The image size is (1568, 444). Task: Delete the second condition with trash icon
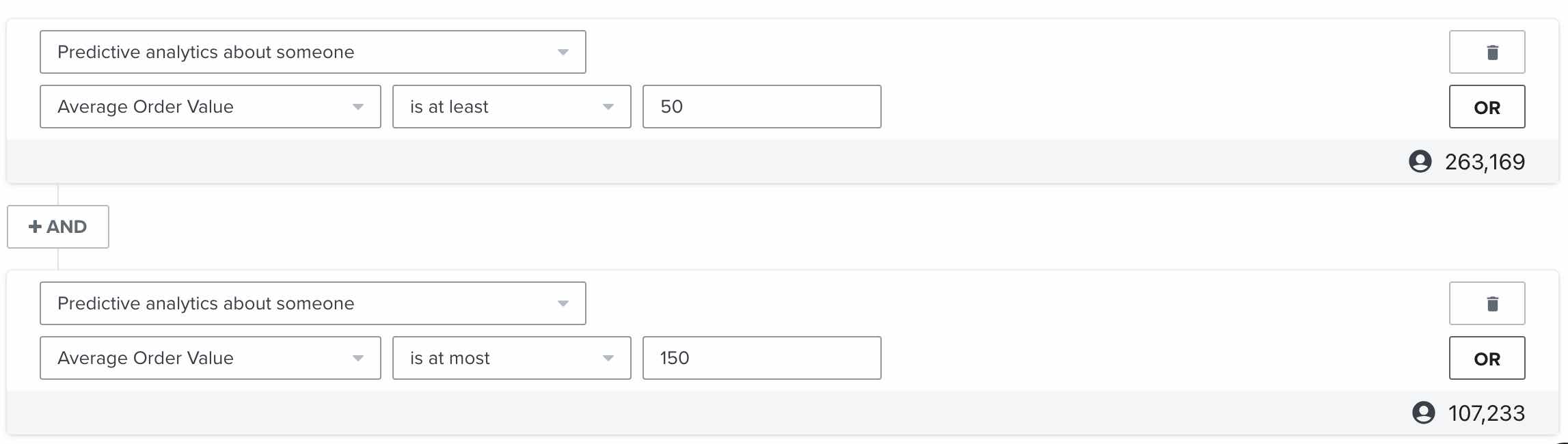click(1487, 303)
